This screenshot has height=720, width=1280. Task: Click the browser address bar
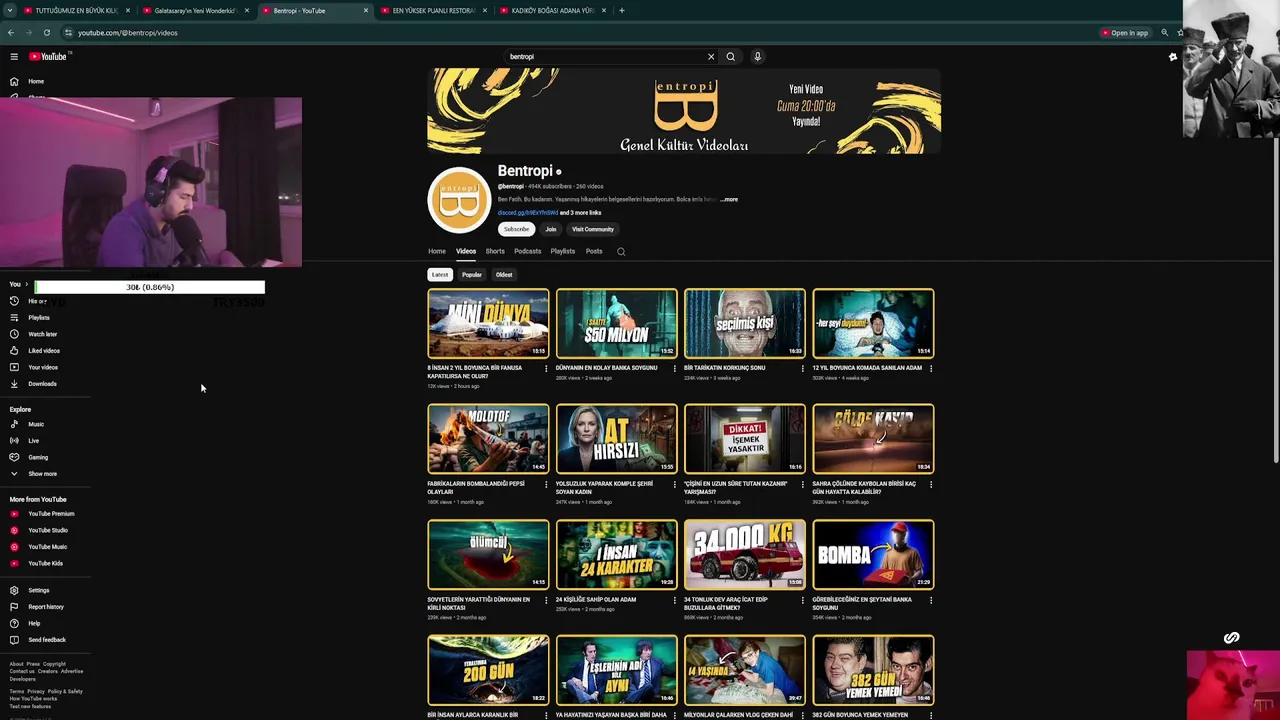click(x=580, y=33)
